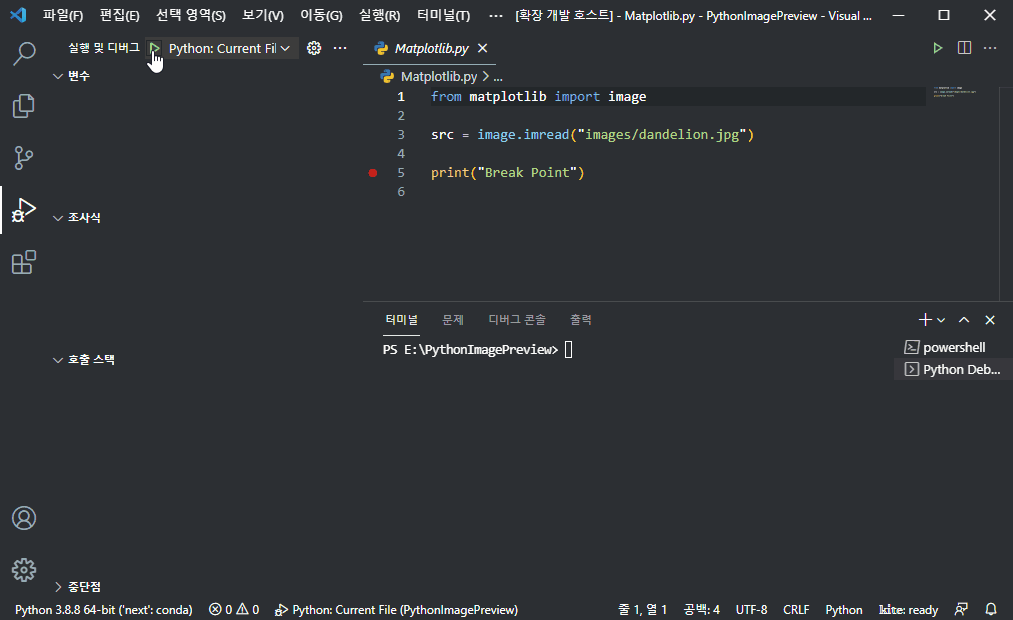The image size is (1013, 620).
Task: Open launch.json with the gear icon
Action: click(314, 48)
